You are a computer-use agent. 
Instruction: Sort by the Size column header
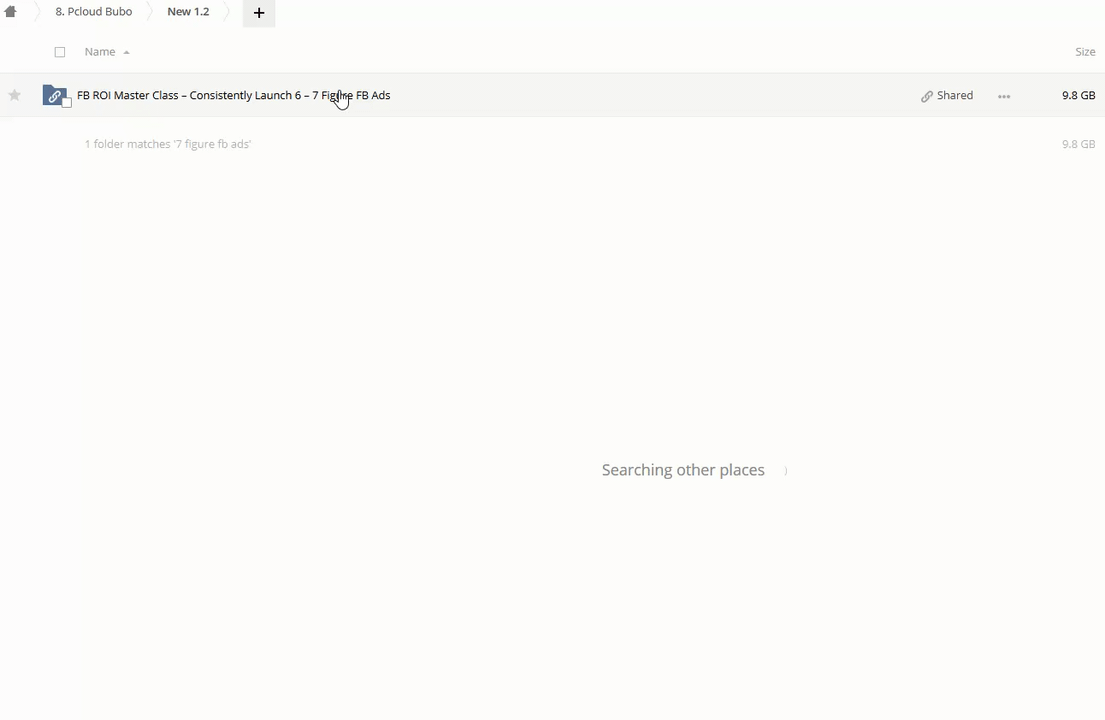point(1084,52)
